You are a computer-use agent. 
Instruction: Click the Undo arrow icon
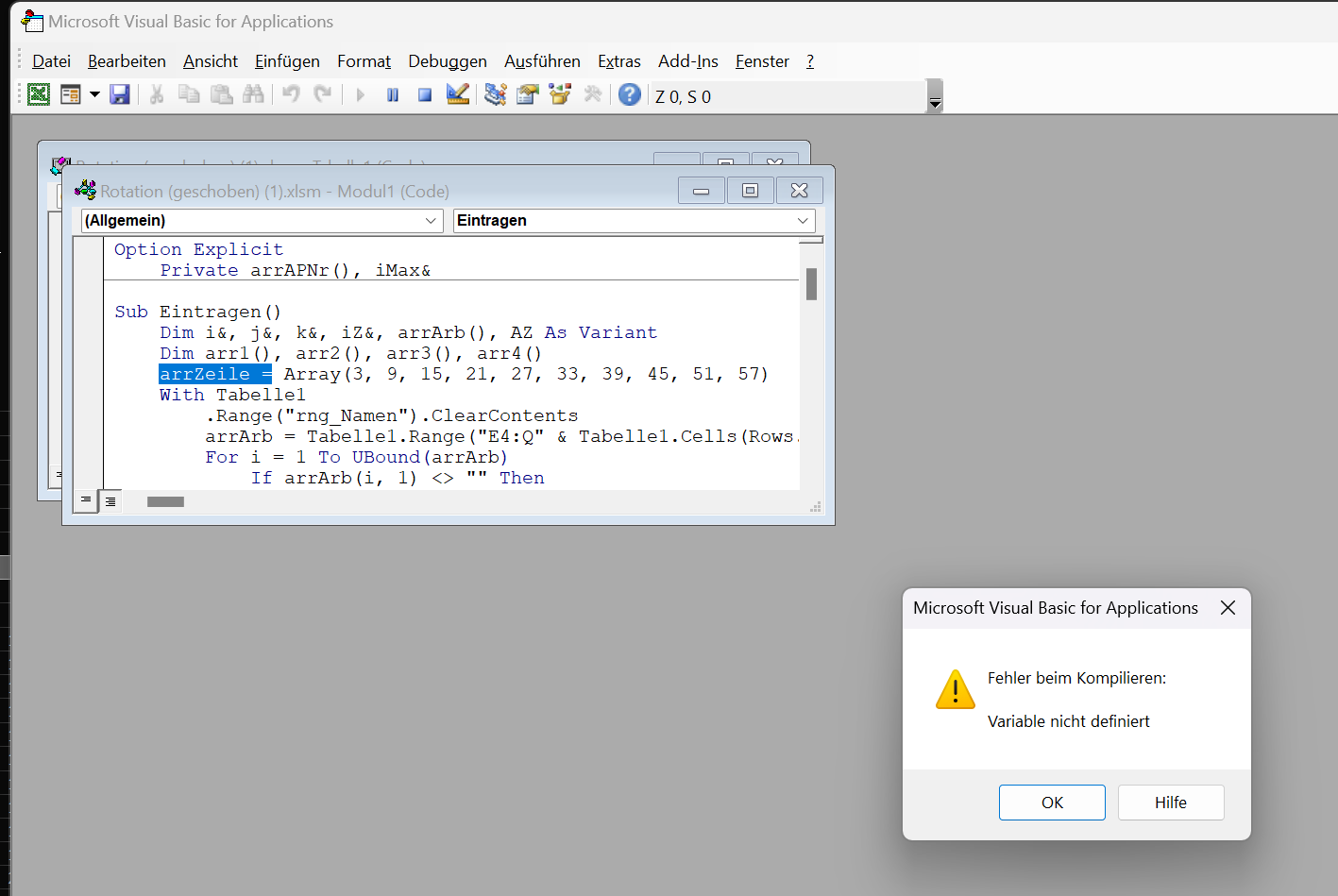pyautogui.click(x=292, y=94)
